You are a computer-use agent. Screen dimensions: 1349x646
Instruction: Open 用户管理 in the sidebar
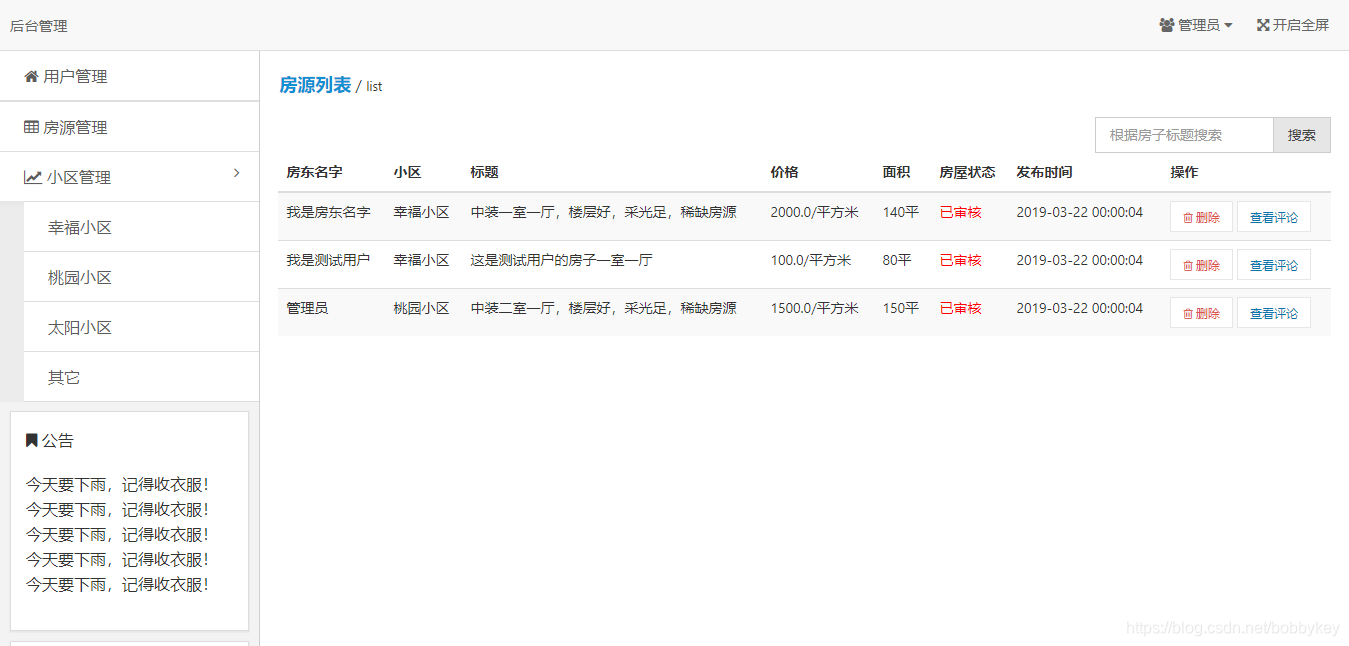130,76
